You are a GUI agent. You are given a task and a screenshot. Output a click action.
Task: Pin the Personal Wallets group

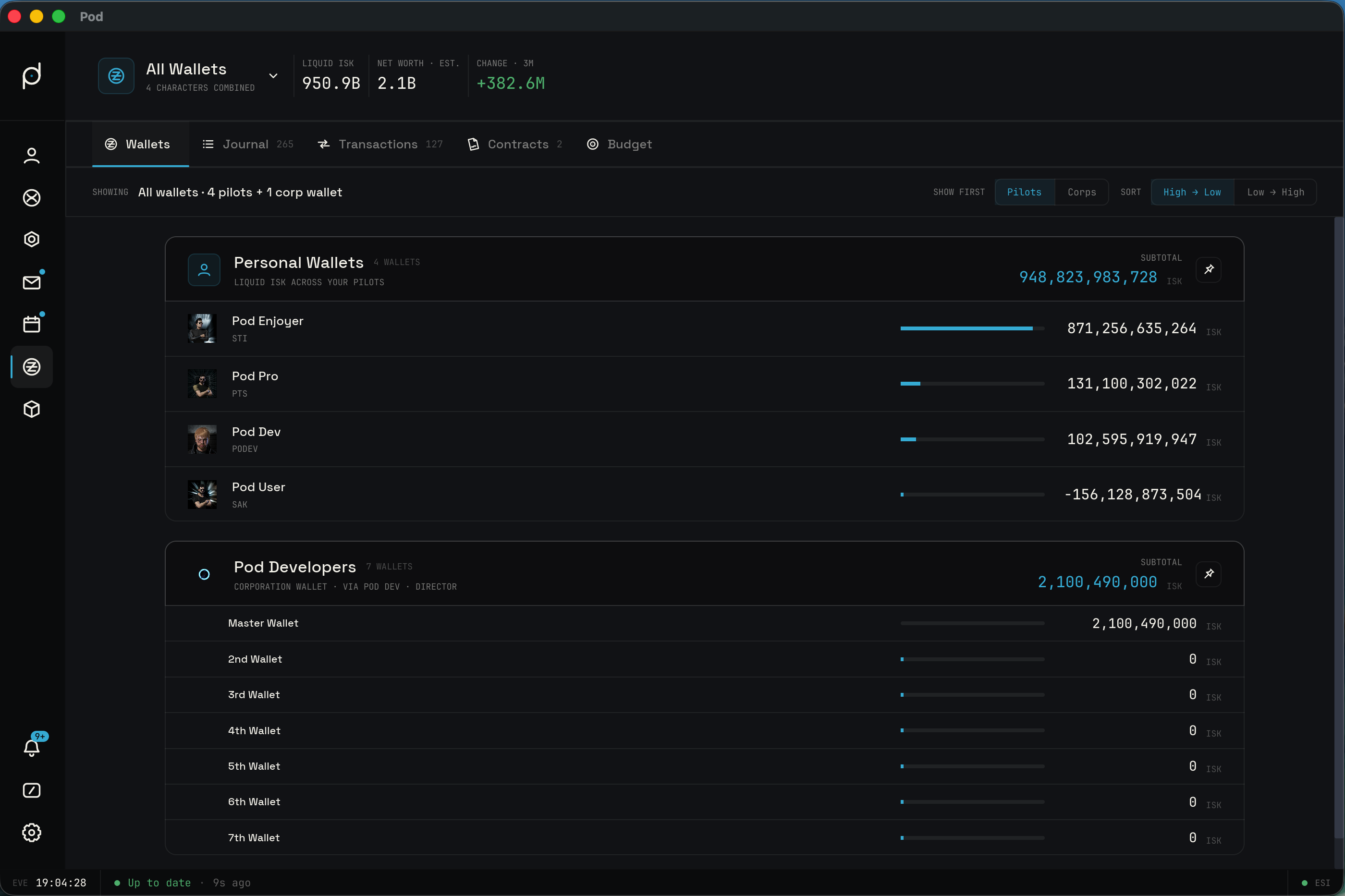point(1209,269)
